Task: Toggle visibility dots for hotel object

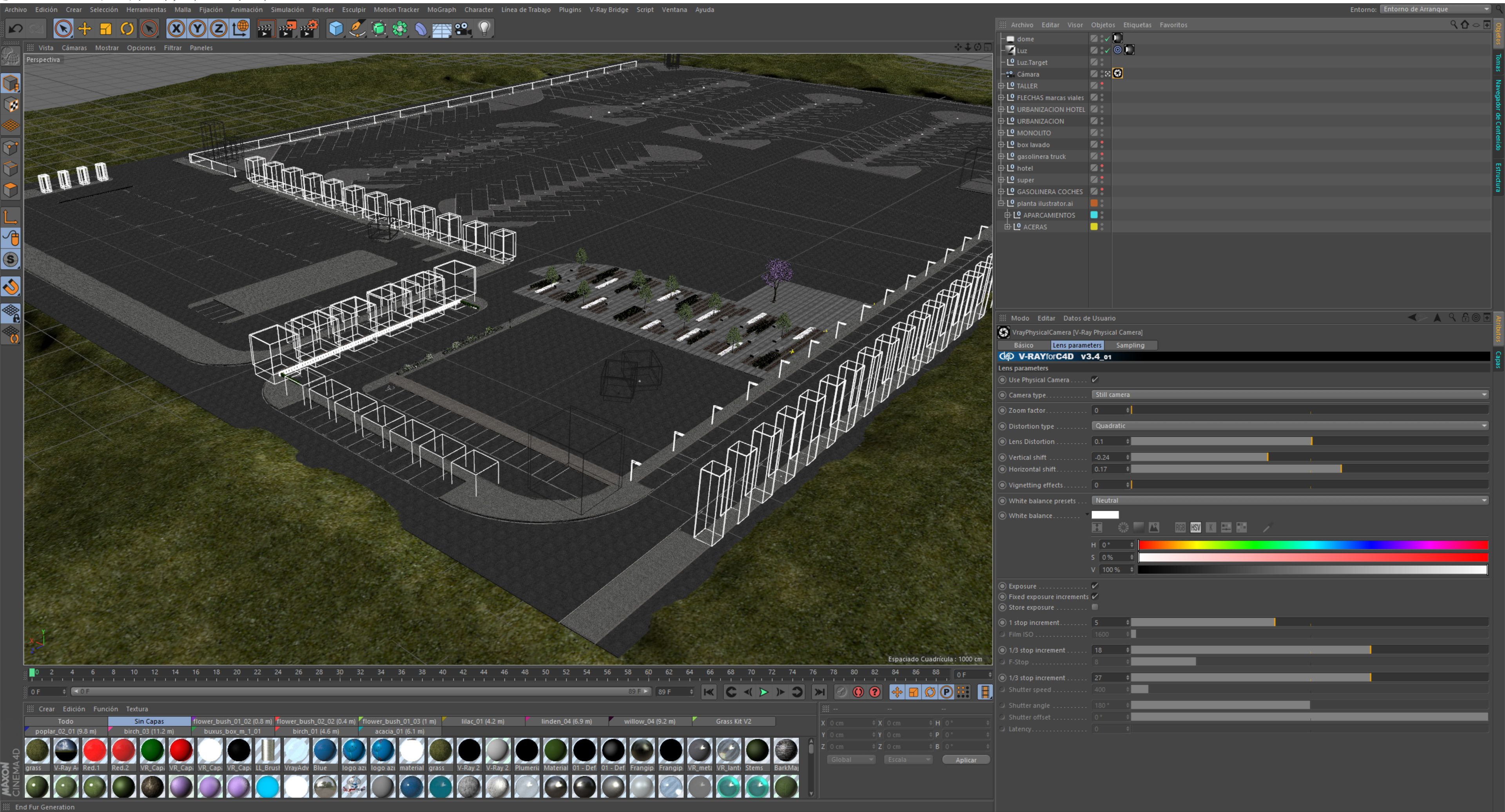Action: pos(1102,168)
